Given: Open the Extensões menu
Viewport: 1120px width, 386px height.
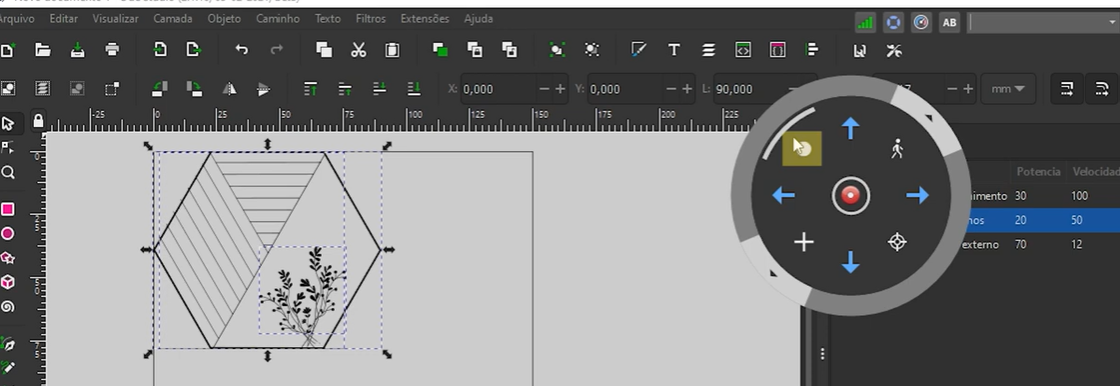Looking at the screenshot, I should (425, 19).
